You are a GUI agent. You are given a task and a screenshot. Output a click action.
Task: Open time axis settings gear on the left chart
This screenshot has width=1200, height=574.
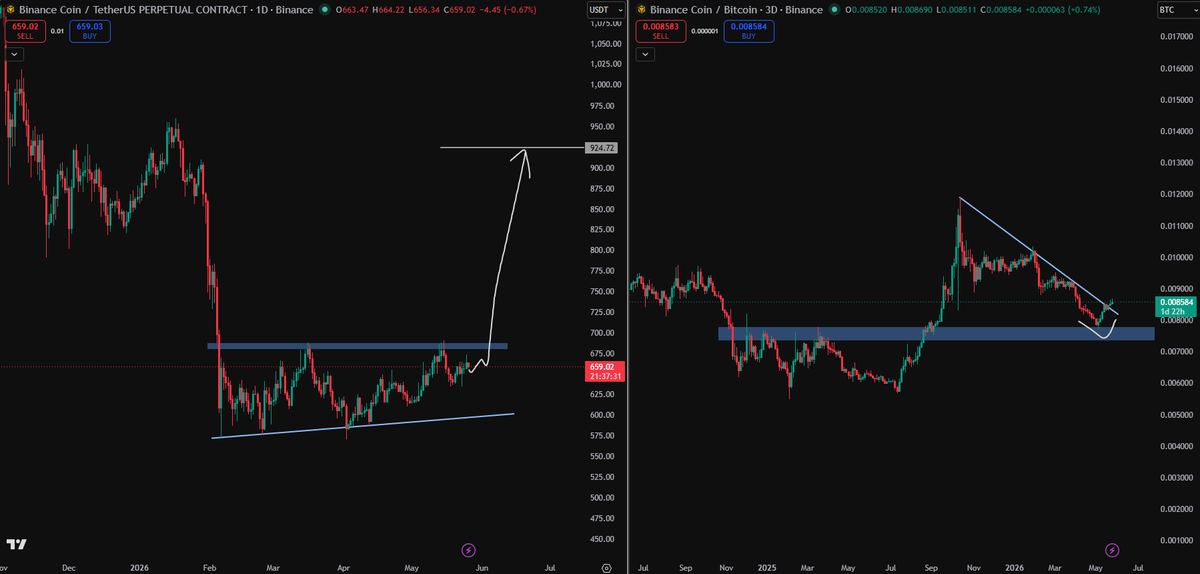click(x=606, y=566)
